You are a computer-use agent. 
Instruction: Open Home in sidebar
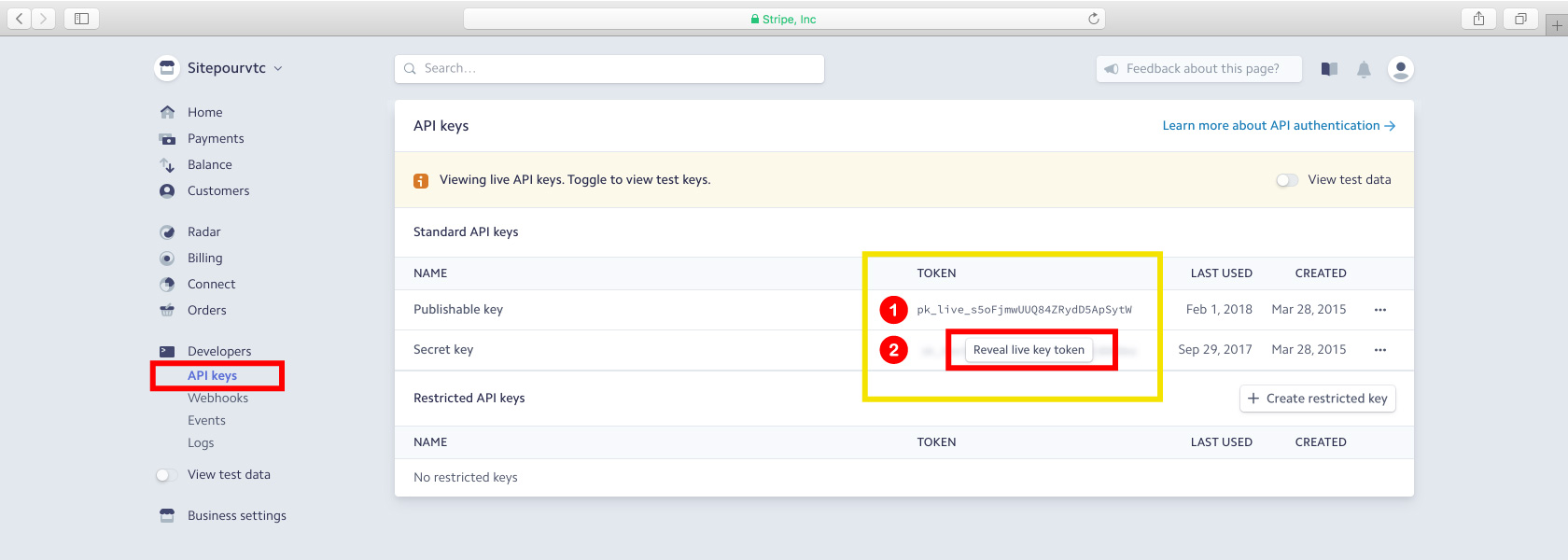click(204, 112)
